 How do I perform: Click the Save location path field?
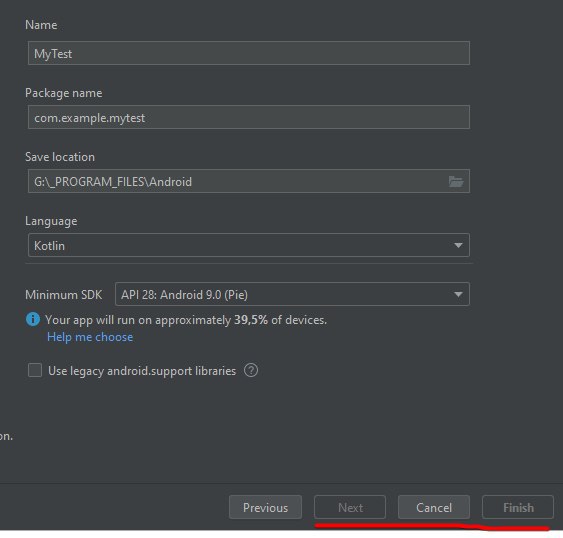[248, 181]
